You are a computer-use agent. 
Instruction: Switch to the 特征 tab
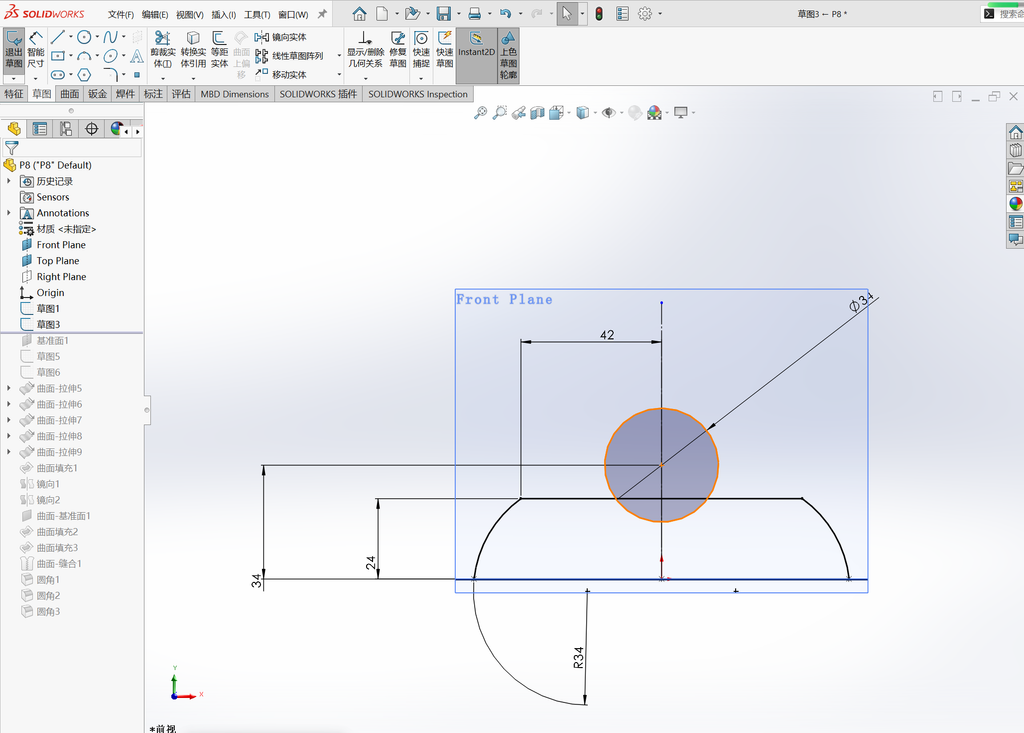(14, 94)
